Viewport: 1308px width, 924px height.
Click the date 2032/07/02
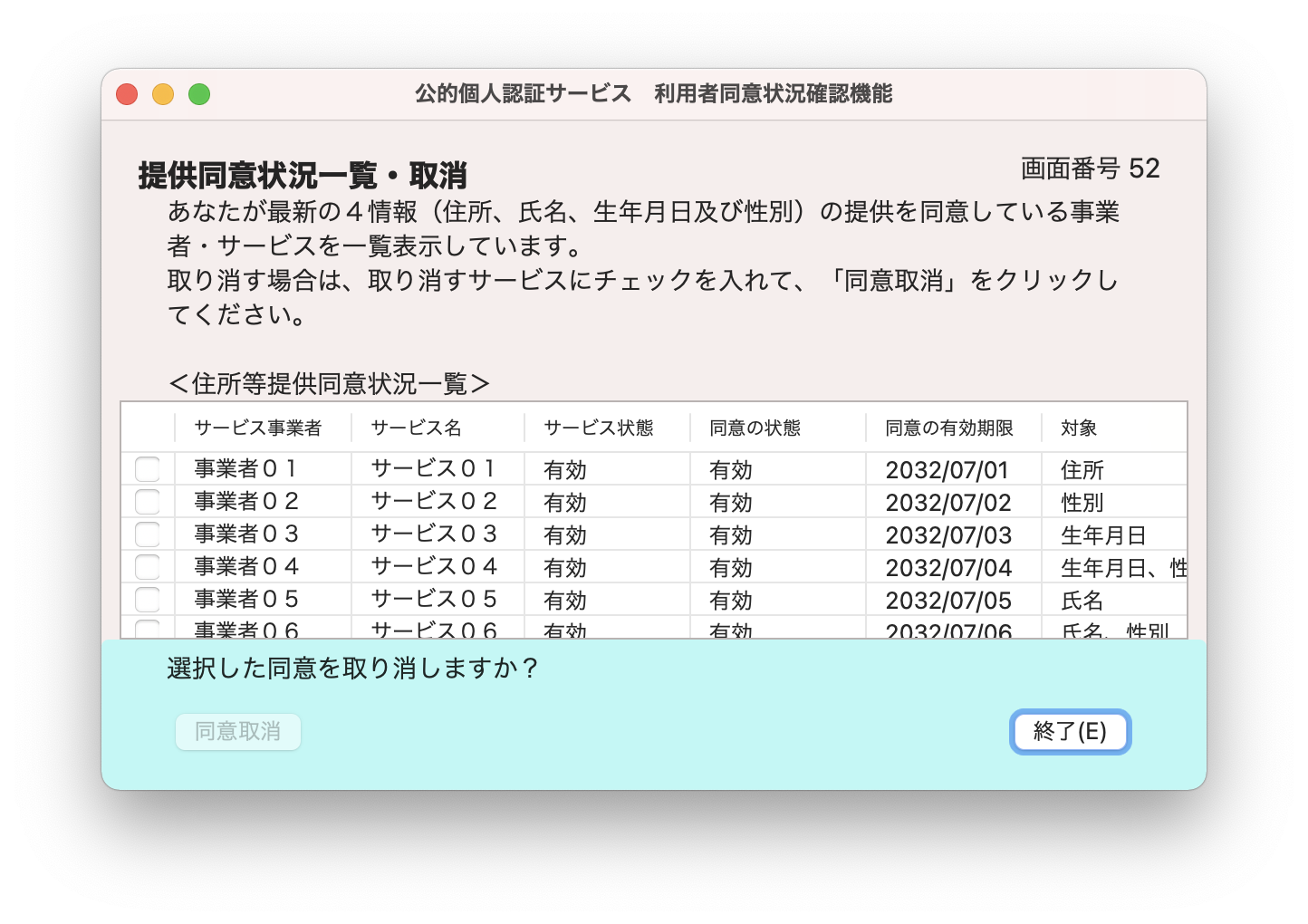pyautogui.click(x=947, y=503)
